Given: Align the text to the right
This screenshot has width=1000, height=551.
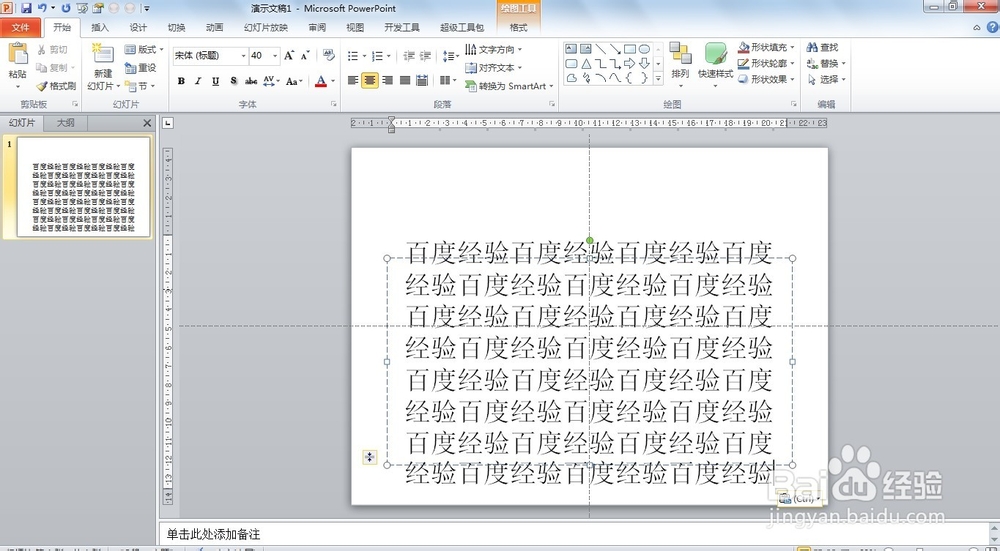Looking at the screenshot, I should (x=387, y=80).
